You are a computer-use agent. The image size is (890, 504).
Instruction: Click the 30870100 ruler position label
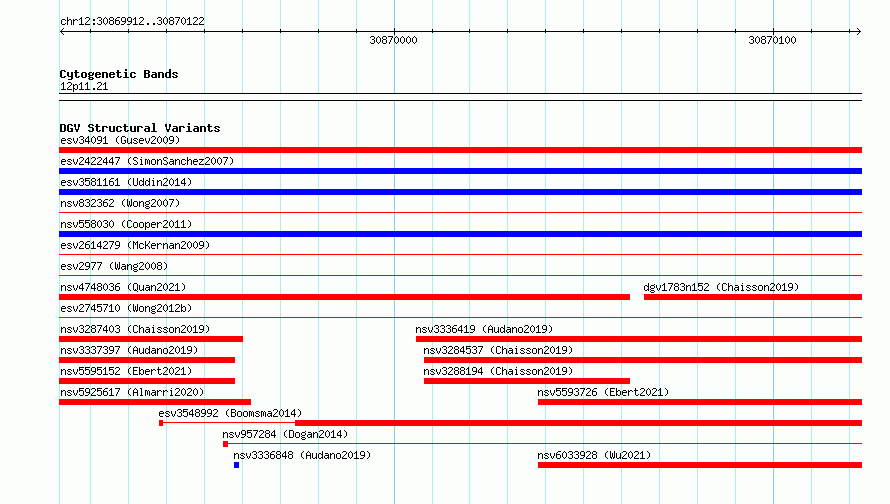coord(773,40)
